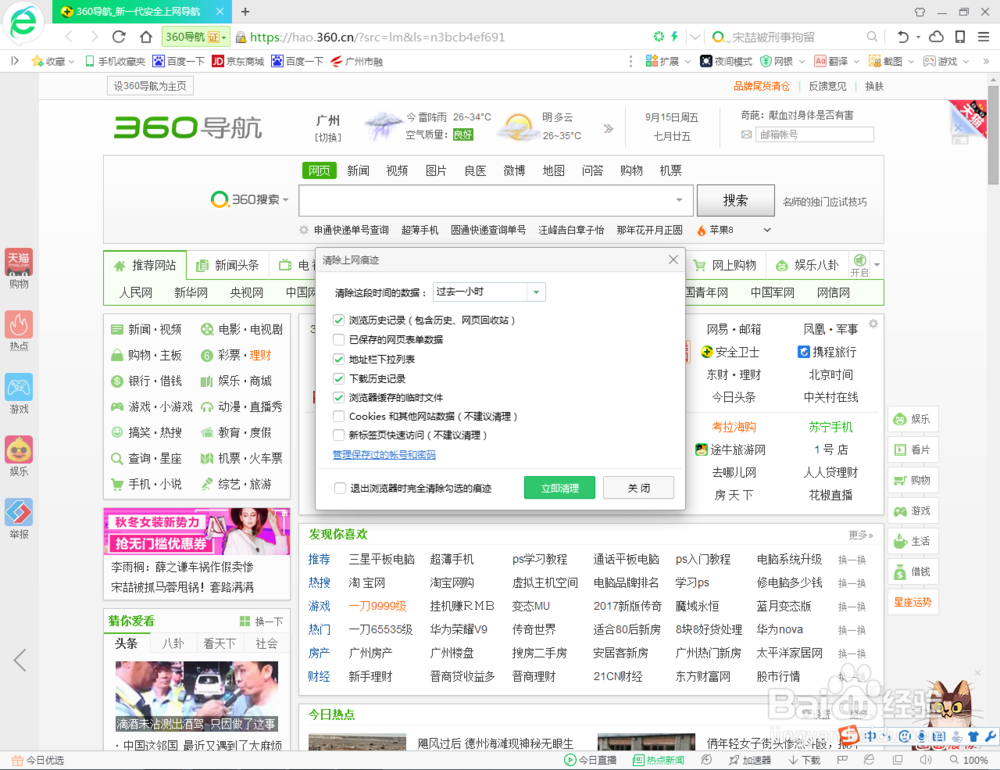Click the 网银 online banking icon

pyautogui.click(x=766, y=61)
